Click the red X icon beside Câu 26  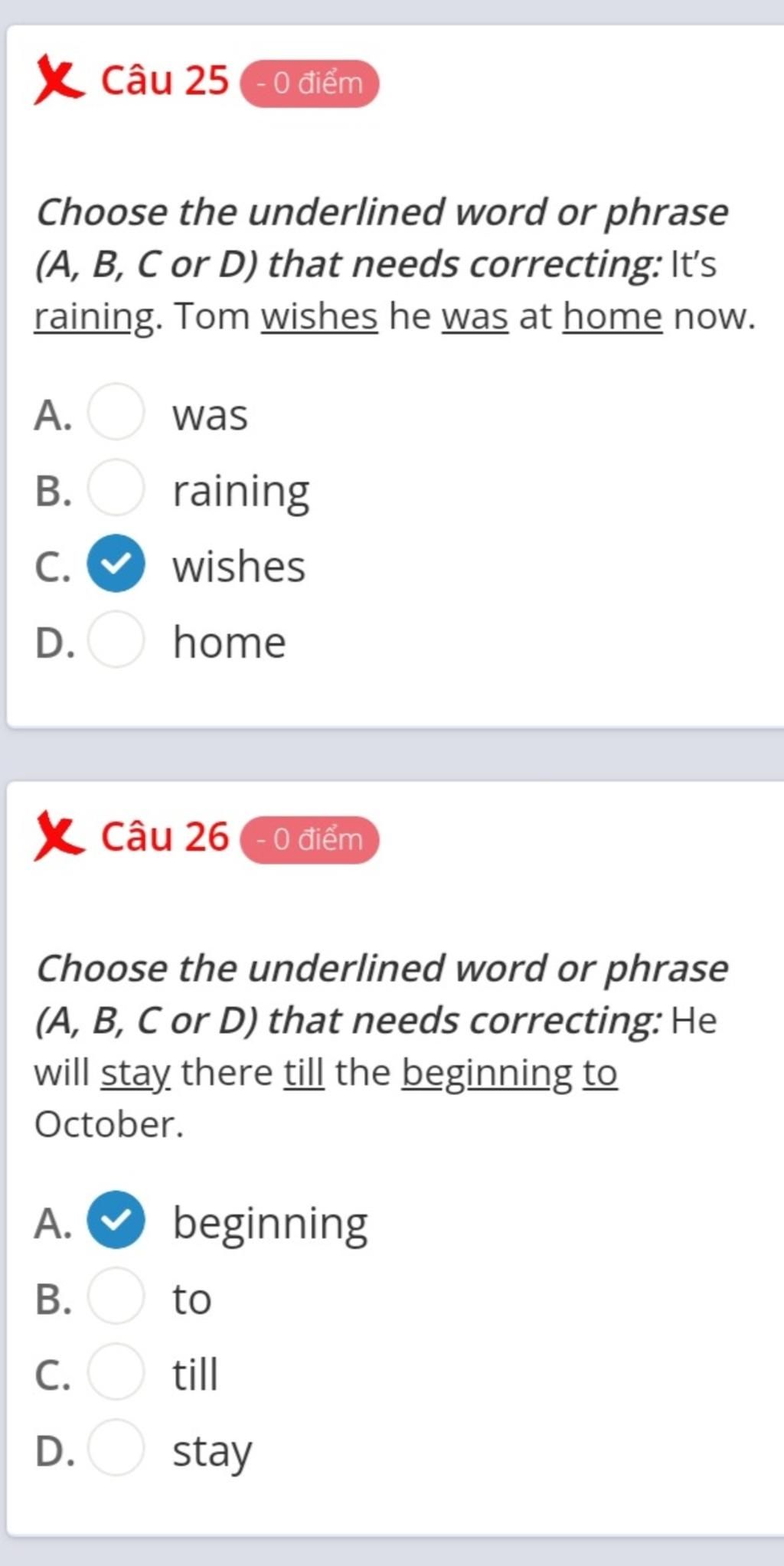(x=57, y=837)
